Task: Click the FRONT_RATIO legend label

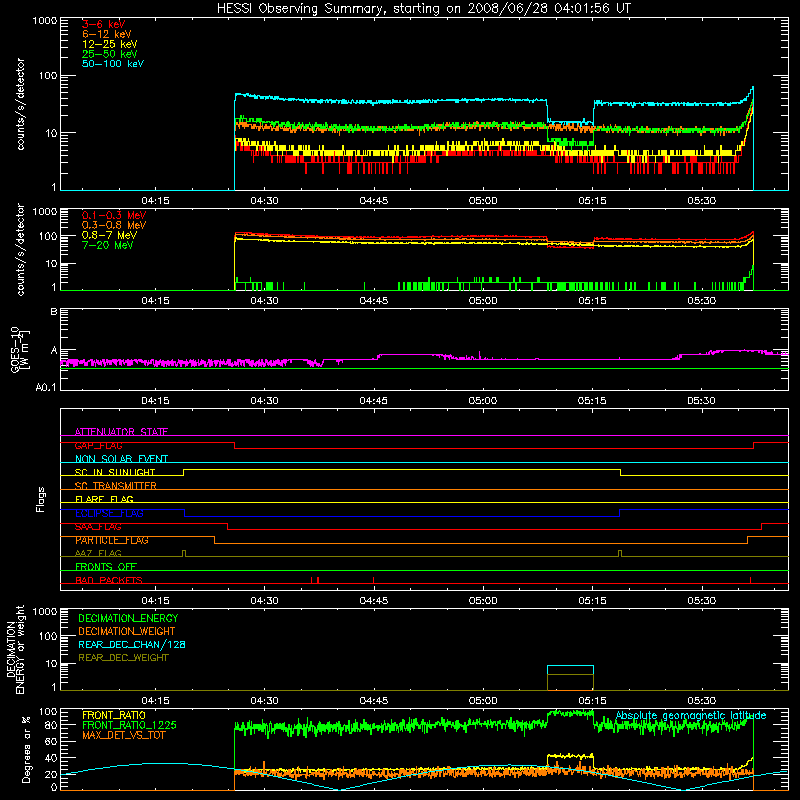Action: (114, 715)
